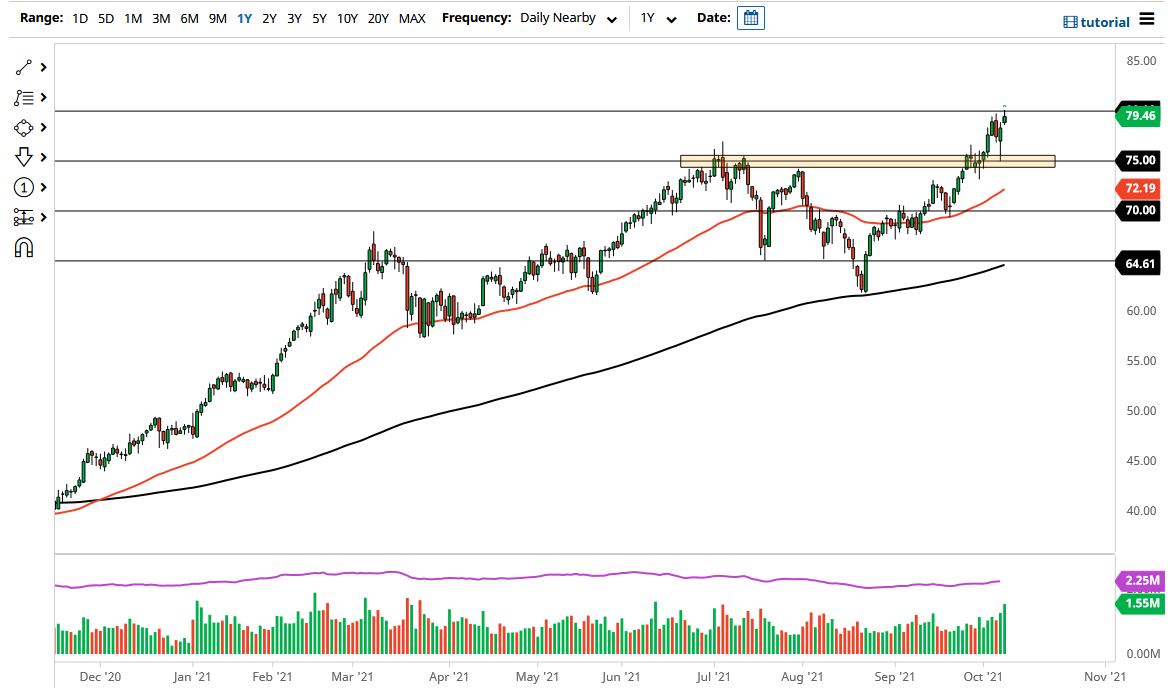
Task: Select the shape drawing tool
Action: pos(25,127)
